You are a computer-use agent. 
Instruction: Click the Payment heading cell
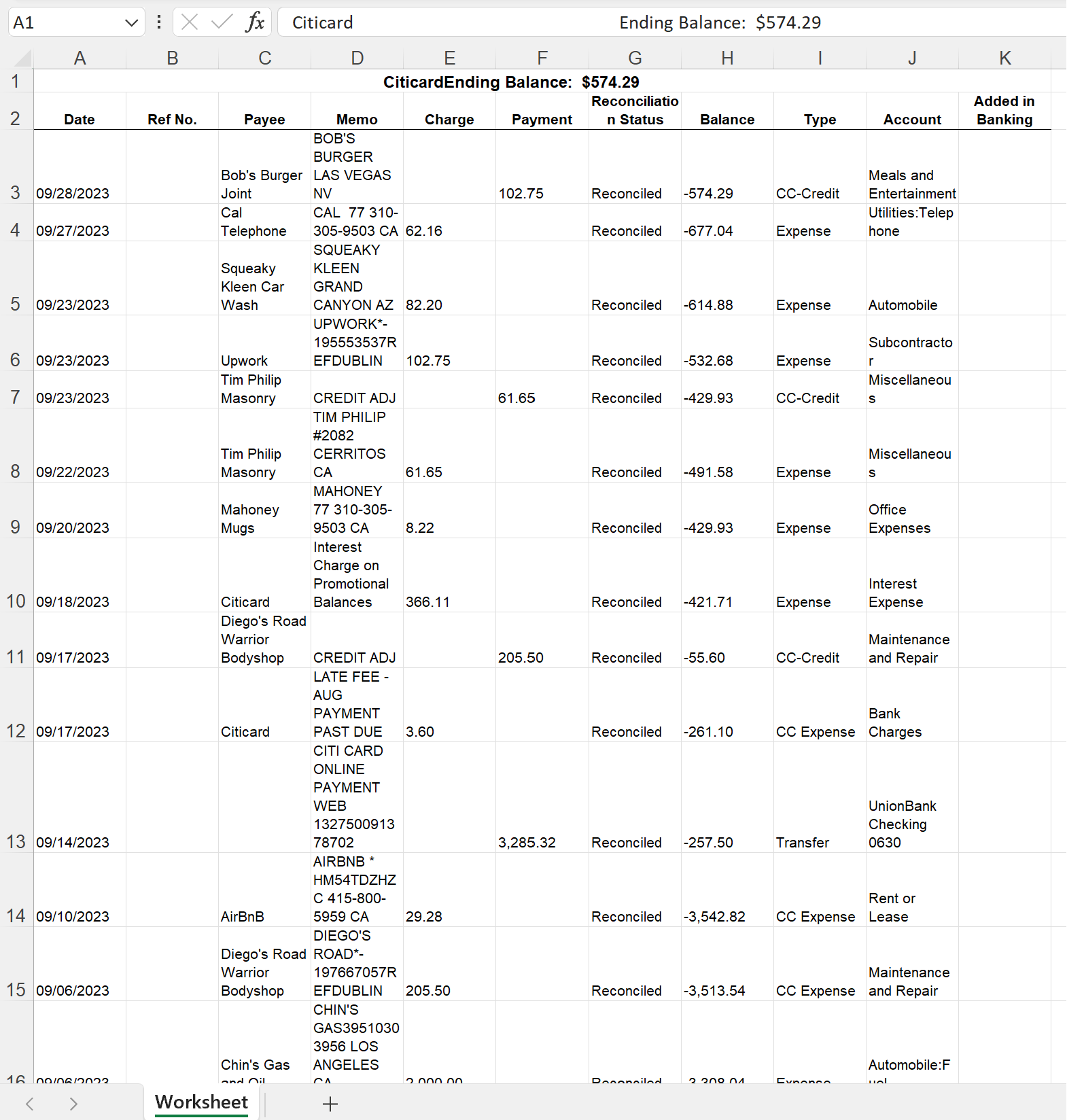point(542,111)
